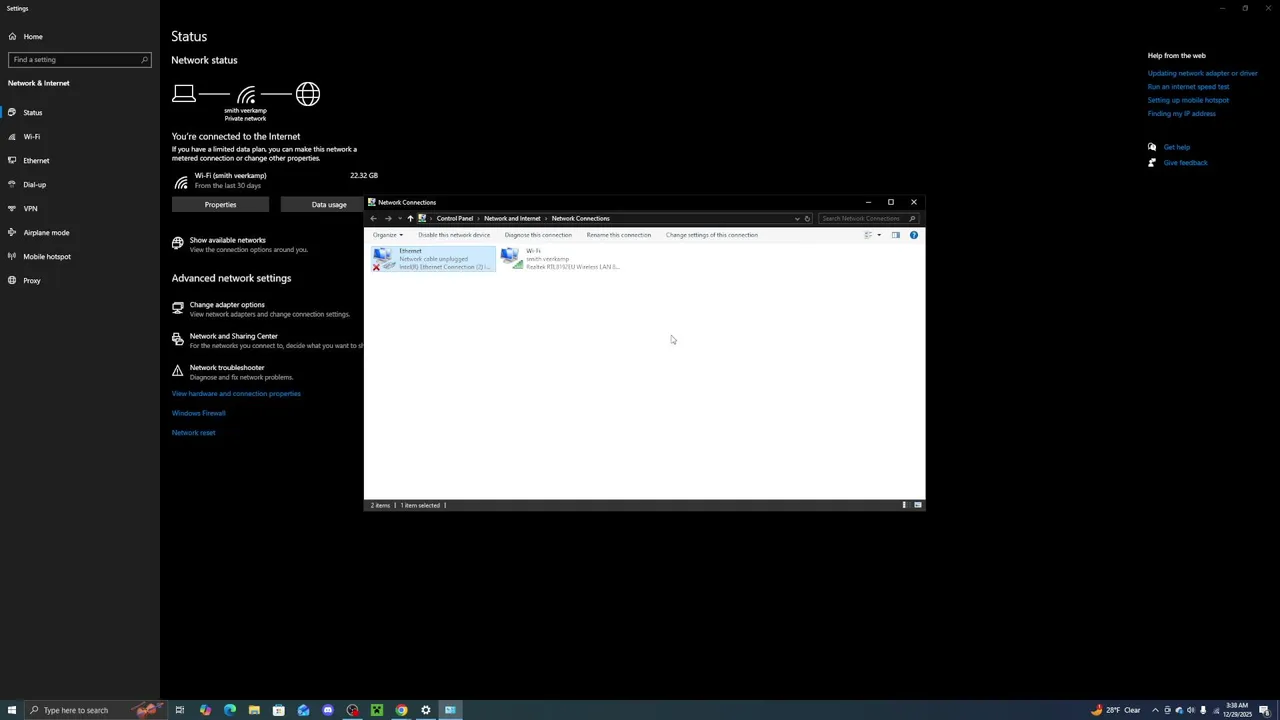This screenshot has width=1280, height=720.
Task: Go up one level in Network Connections
Action: click(x=410, y=218)
